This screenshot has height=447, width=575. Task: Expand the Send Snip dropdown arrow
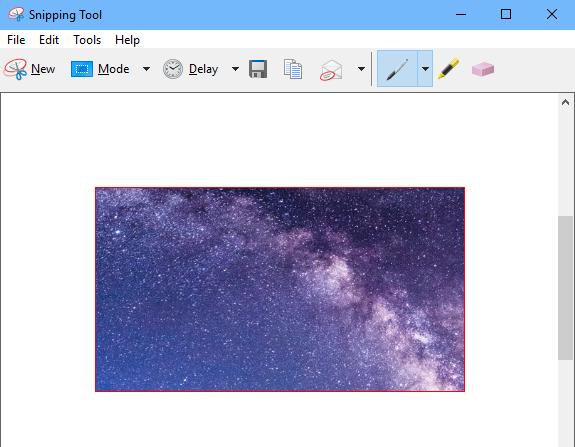361,69
